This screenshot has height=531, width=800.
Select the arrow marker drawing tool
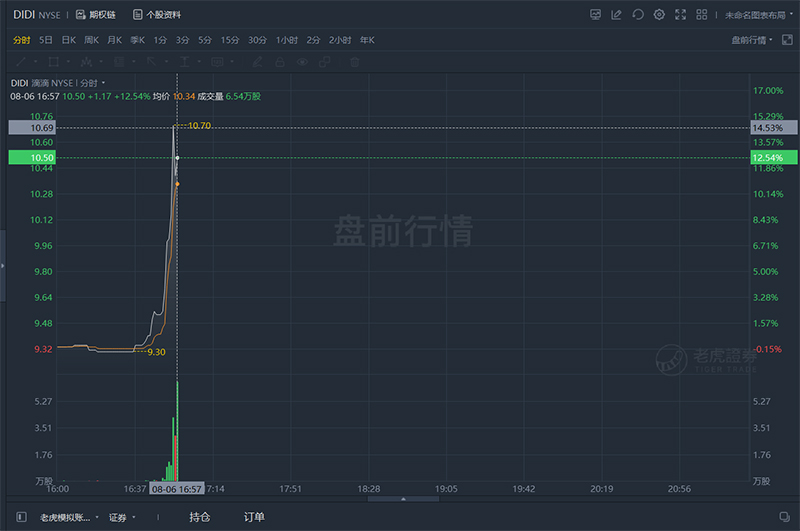152,62
